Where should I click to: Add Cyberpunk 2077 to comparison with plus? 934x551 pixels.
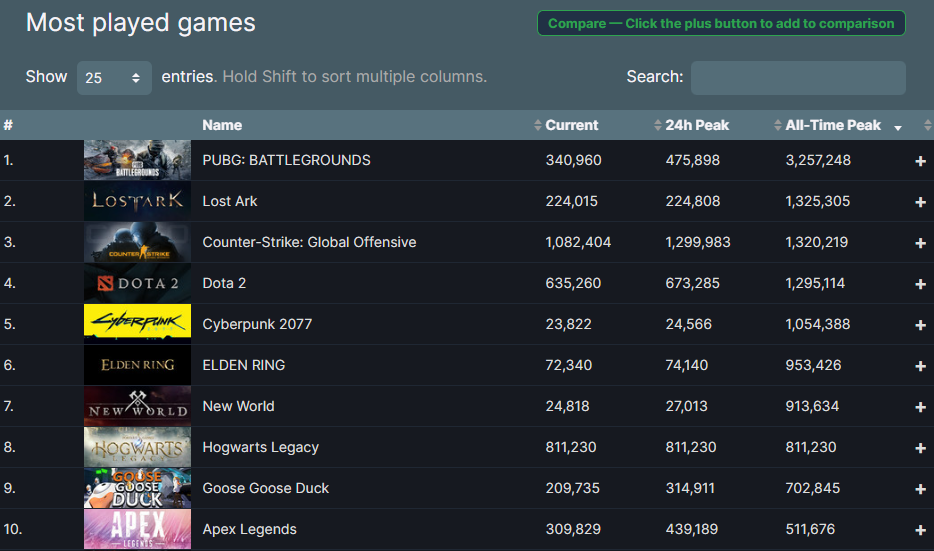920,325
